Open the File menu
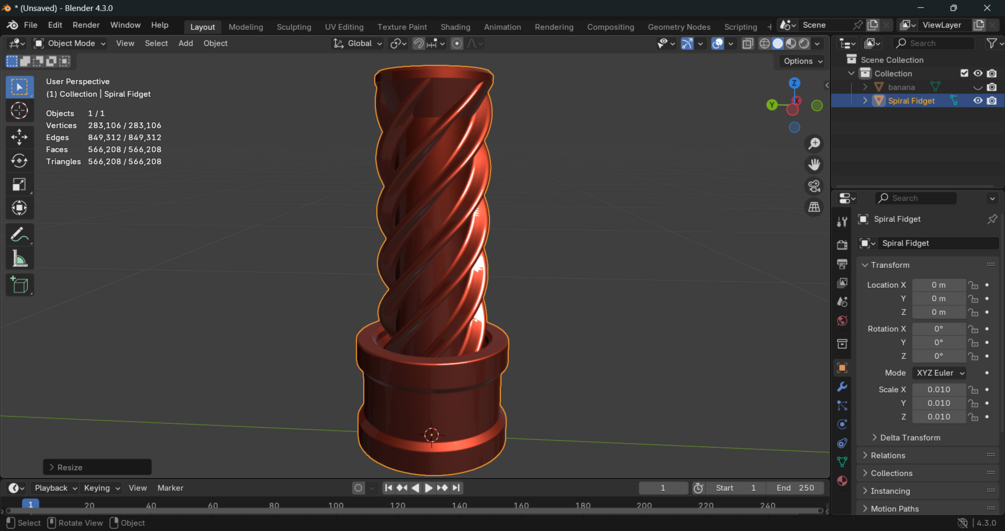The width and height of the screenshot is (1005, 531). point(30,25)
